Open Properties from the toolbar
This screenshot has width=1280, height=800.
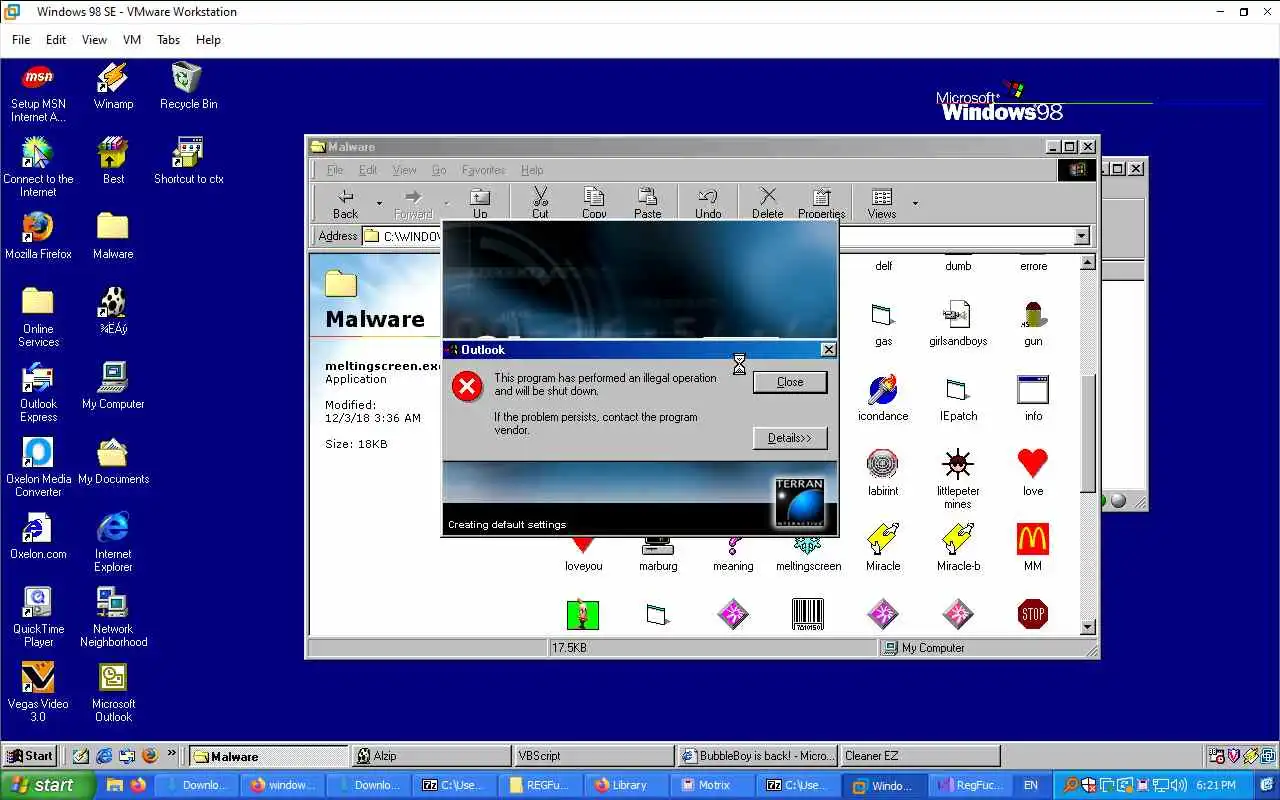(822, 203)
